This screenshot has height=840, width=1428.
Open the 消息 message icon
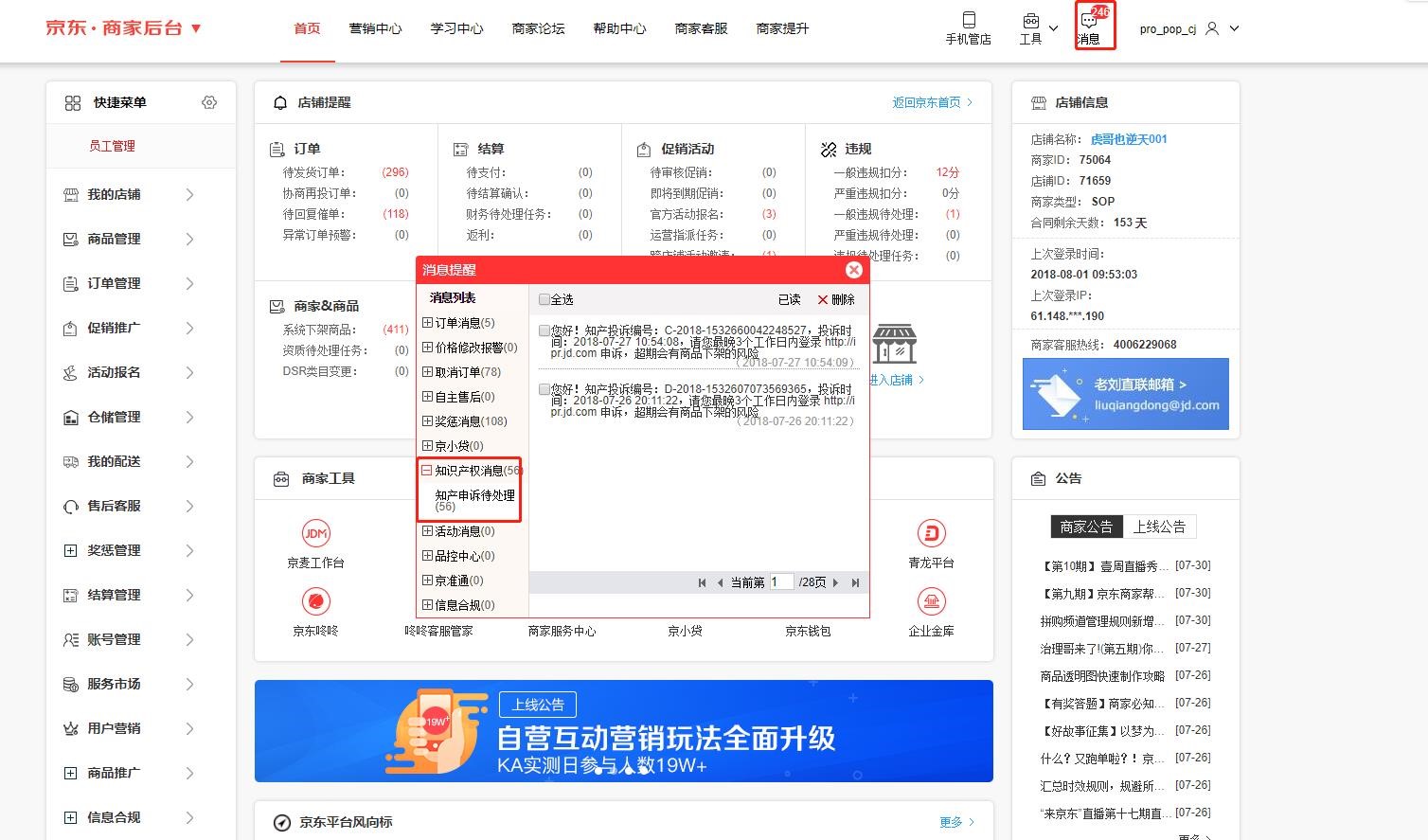1089,20
